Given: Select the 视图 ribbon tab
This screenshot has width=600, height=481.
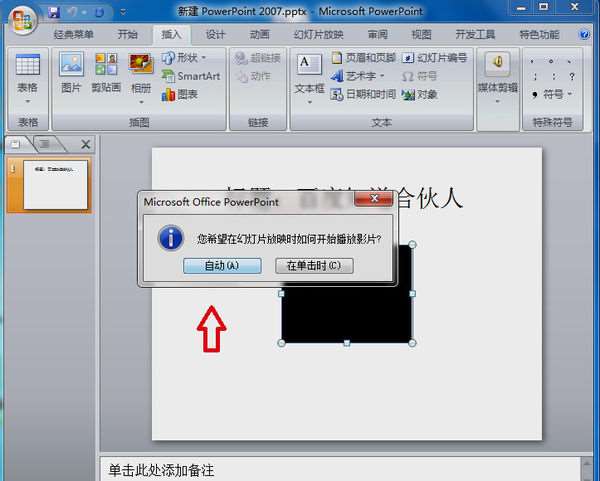Looking at the screenshot, I should (x=421, y=35).
